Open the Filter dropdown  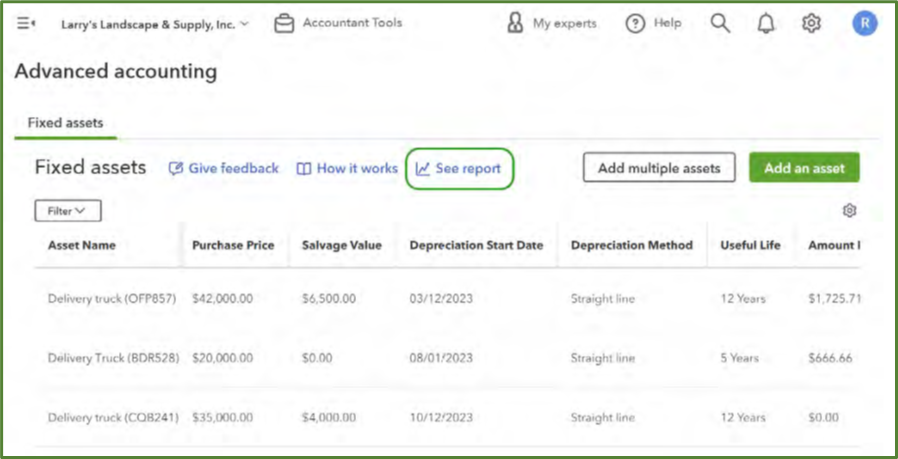(68, 211)
